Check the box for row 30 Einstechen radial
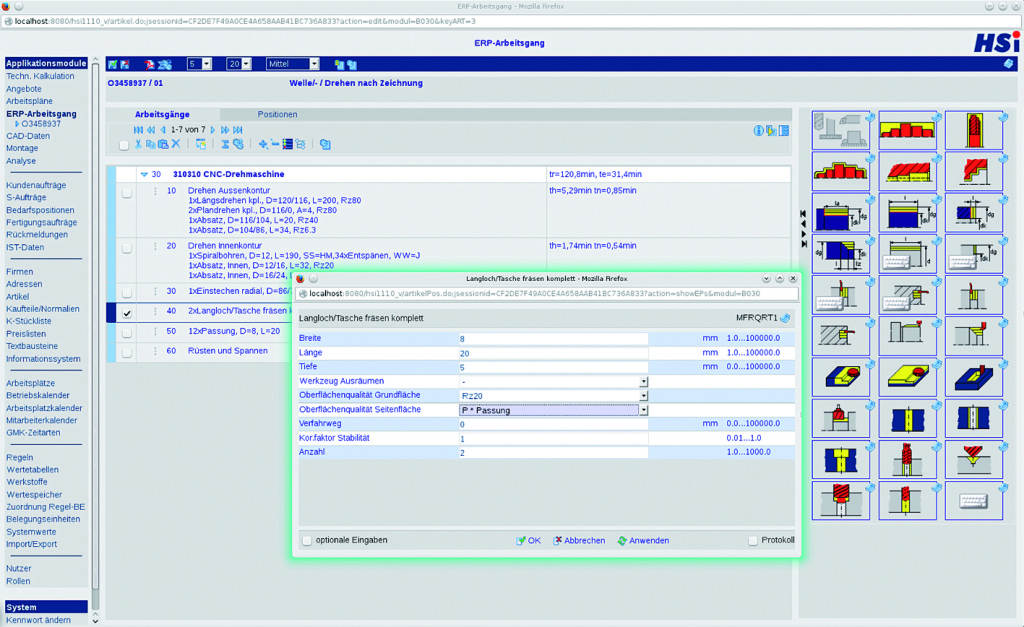This screenshot has width=1024, height=627. (127, 293)
